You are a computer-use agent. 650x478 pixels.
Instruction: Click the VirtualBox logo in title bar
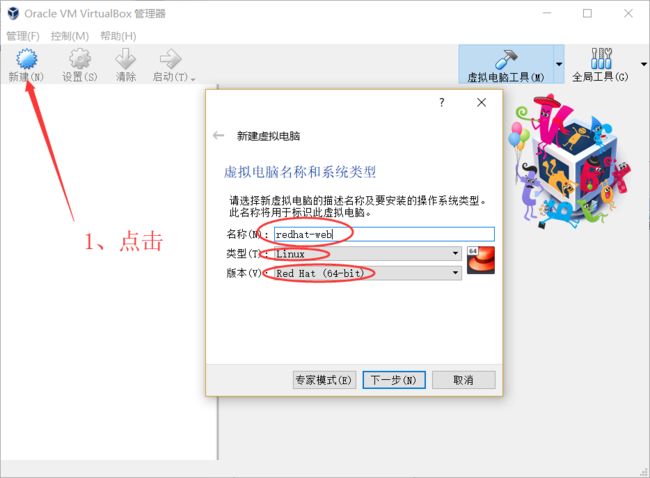click(x=13, y=14)
